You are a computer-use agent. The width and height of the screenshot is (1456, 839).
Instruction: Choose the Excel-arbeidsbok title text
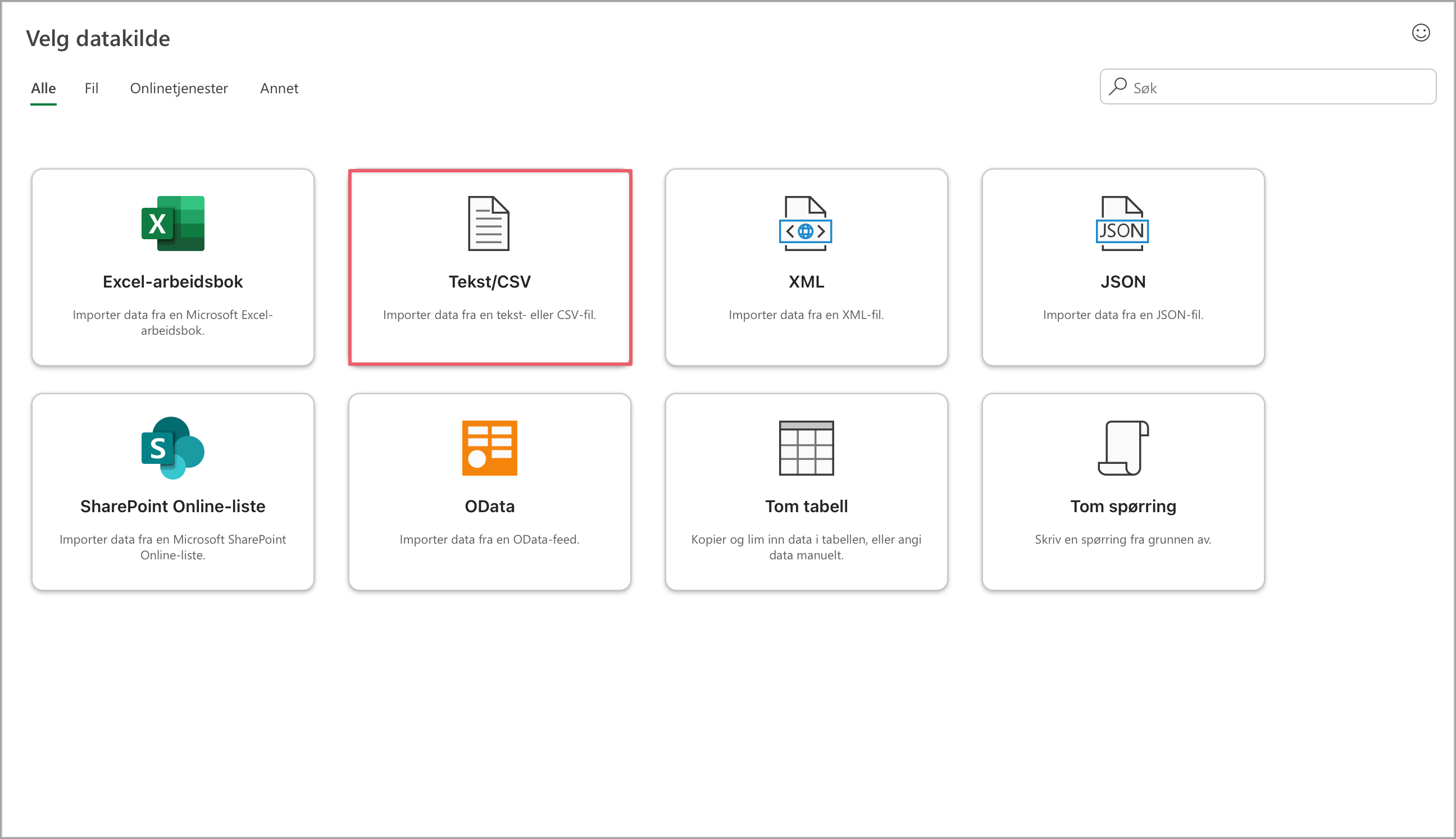coord(173,282)
